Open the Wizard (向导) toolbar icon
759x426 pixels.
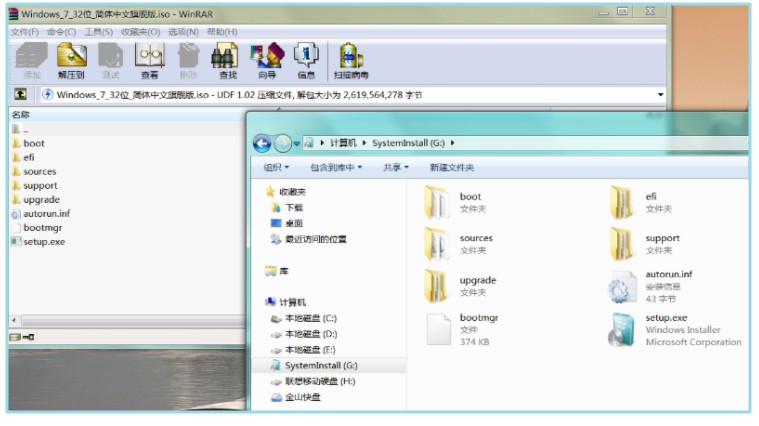click(267, 59)
